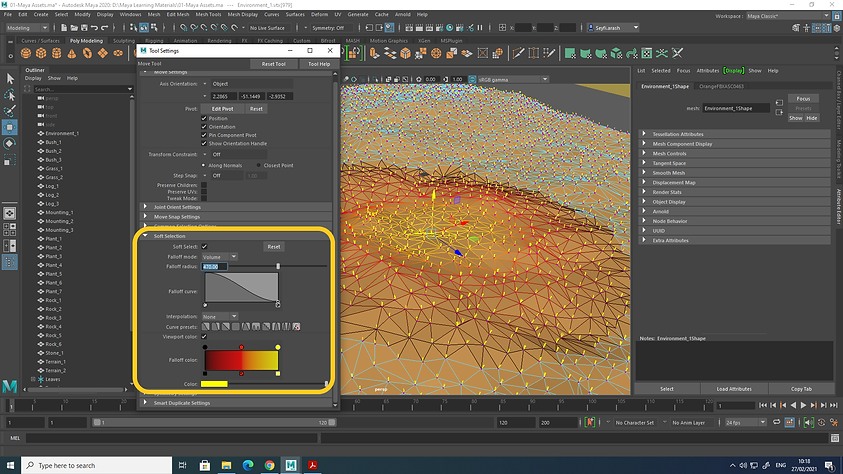Open a scene with the folder icon
Image resolution: width=843 pixels, height=474 pixels.
click(74, 27)
